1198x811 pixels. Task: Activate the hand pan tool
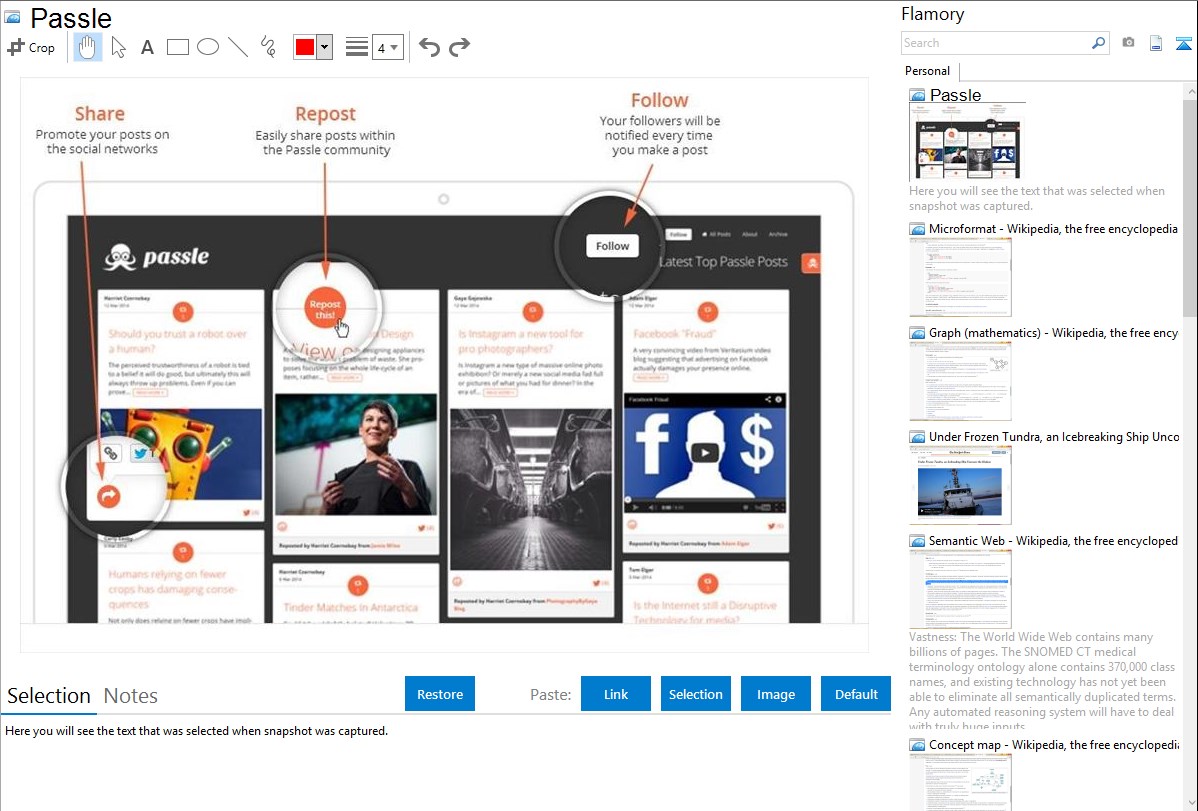coord(87,47)
